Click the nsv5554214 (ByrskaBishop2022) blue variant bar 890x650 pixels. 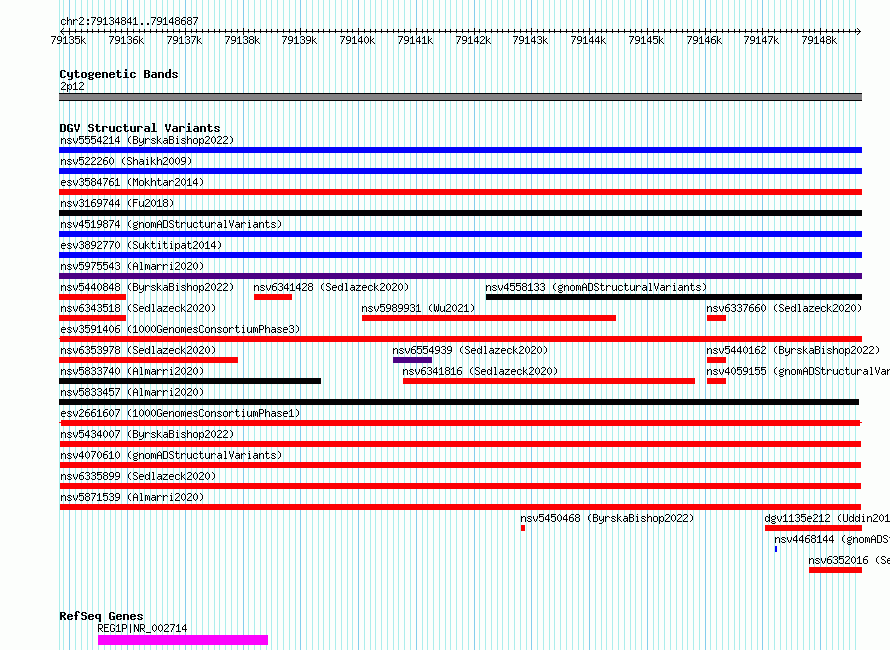[460, 150]
